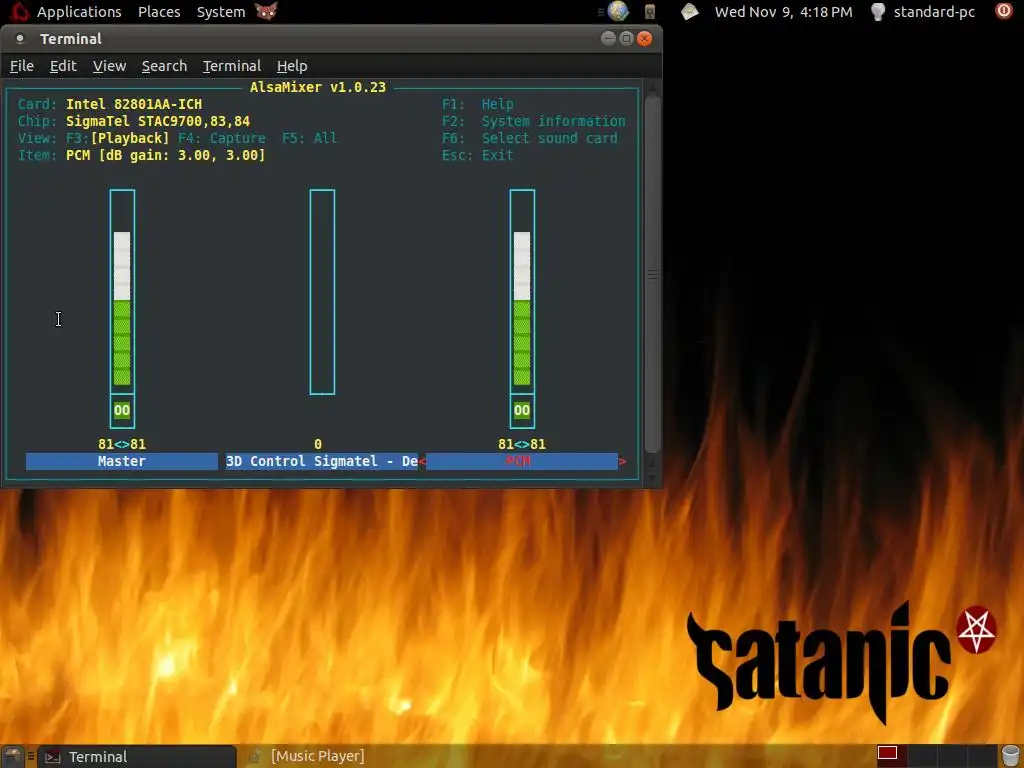Click the PCM volume bar
Screen dimensions: 1024x768
click(522, 292)
